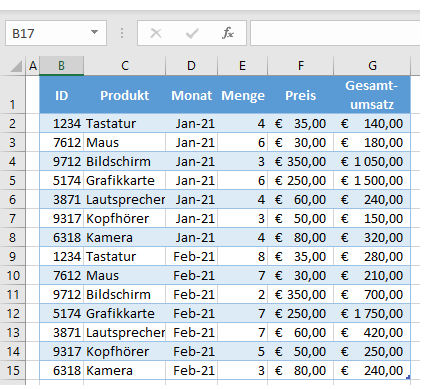This screenshot has height=389, width=432.
Task: Click the Select All corner triangle
Action: tap(16, 66)
